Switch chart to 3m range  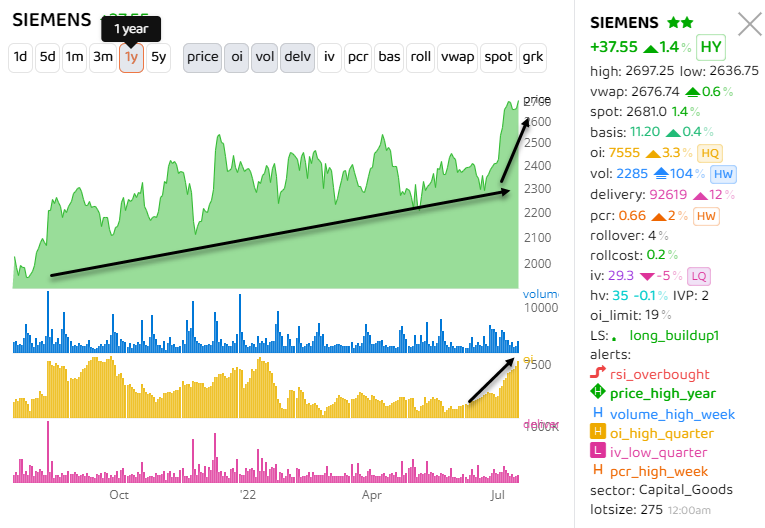coord(103,58)
